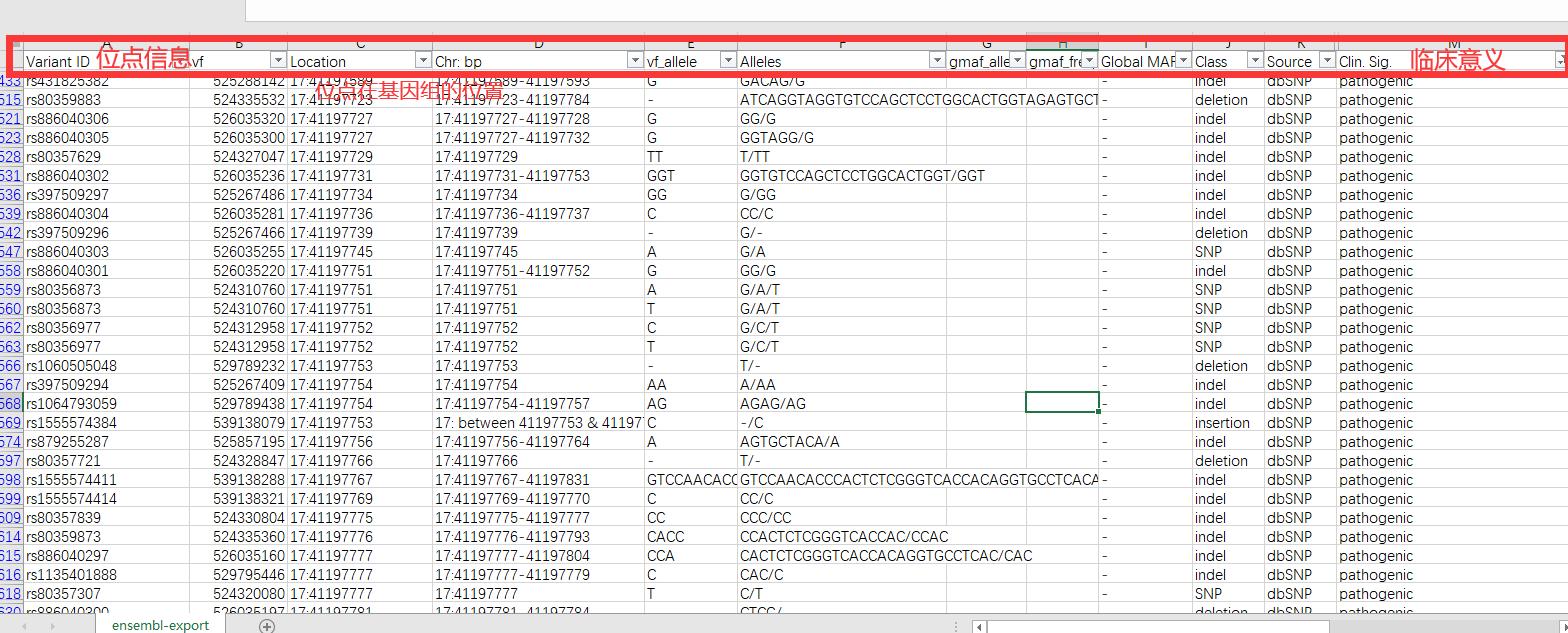Select the vf value 539138079
Viewport: 1568px width, 633px height.
point(238,423)
